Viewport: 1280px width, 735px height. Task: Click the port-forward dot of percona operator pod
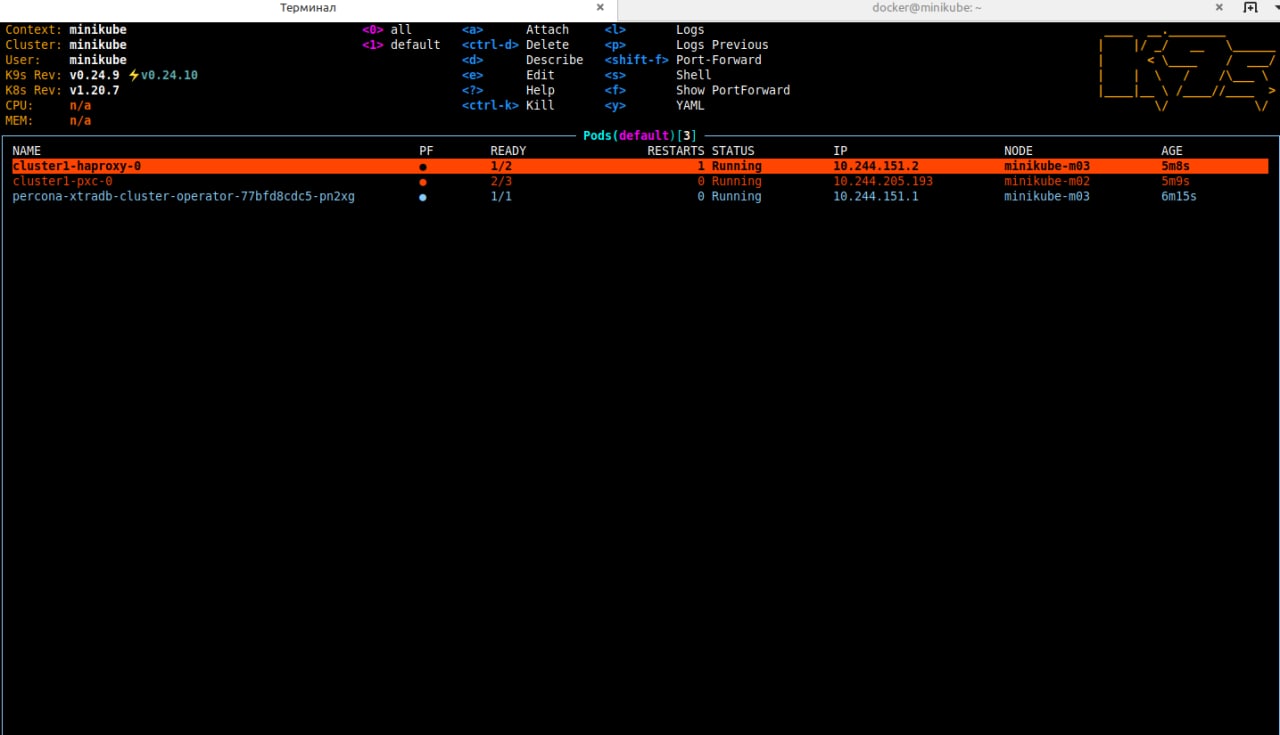click(x=423, y=197)
